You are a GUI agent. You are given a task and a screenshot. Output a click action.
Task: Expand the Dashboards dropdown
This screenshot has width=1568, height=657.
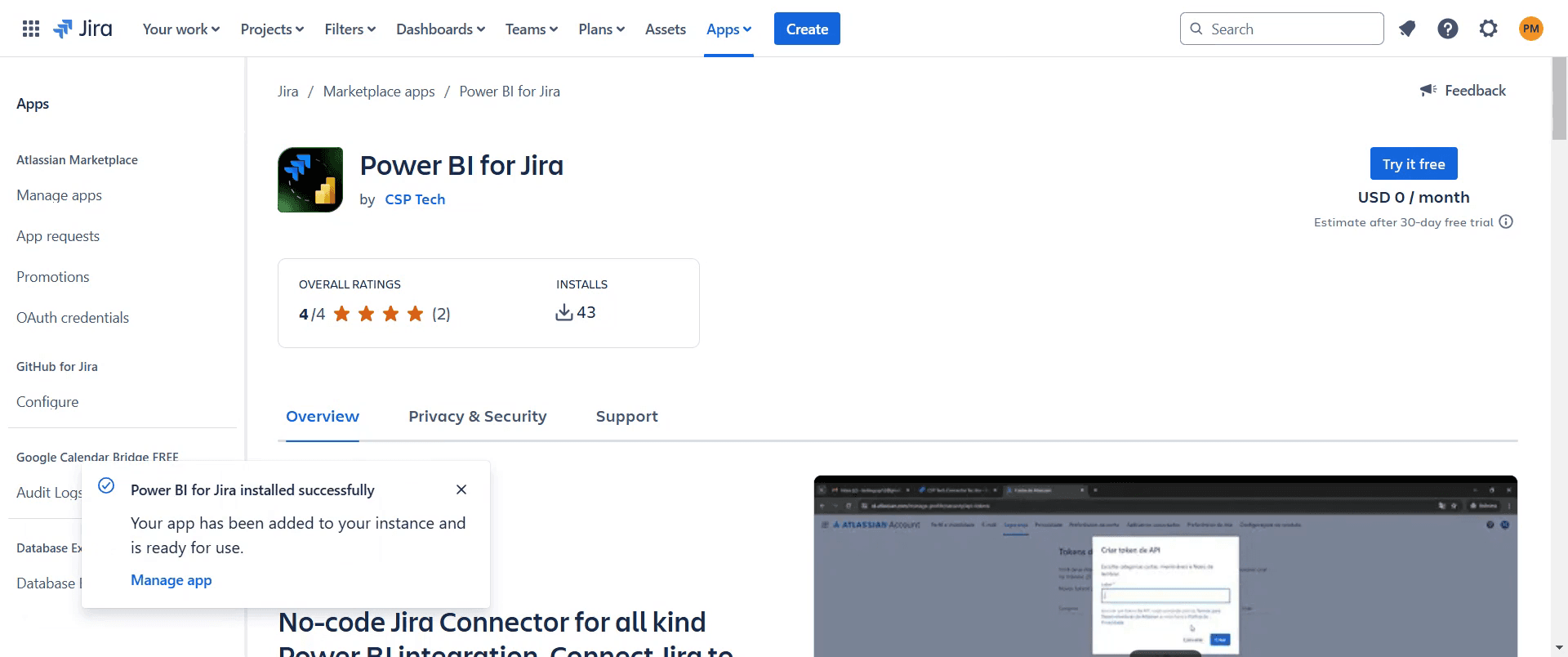(x=440, y=29)
